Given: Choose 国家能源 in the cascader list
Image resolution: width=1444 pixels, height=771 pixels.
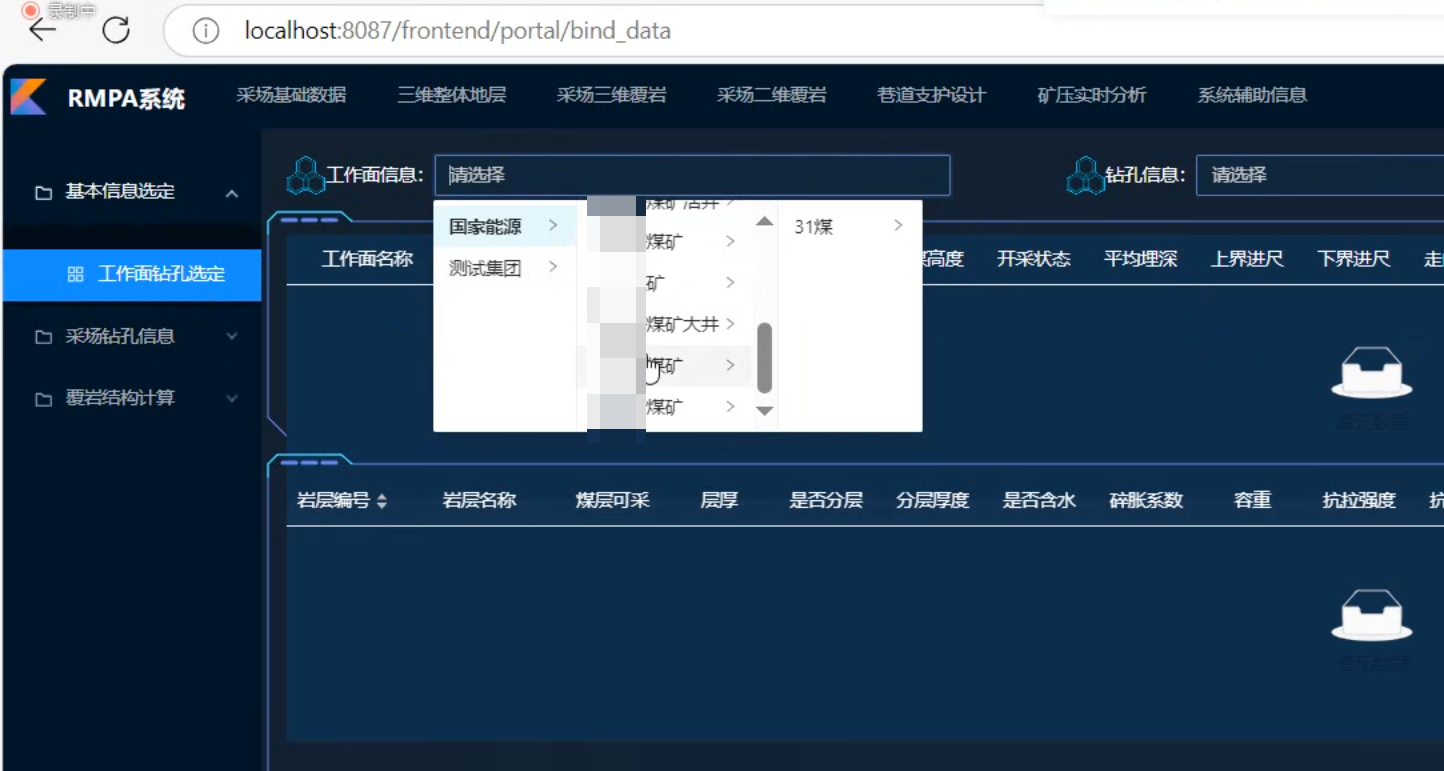Looking at the screenshot, I should (505, 227).
